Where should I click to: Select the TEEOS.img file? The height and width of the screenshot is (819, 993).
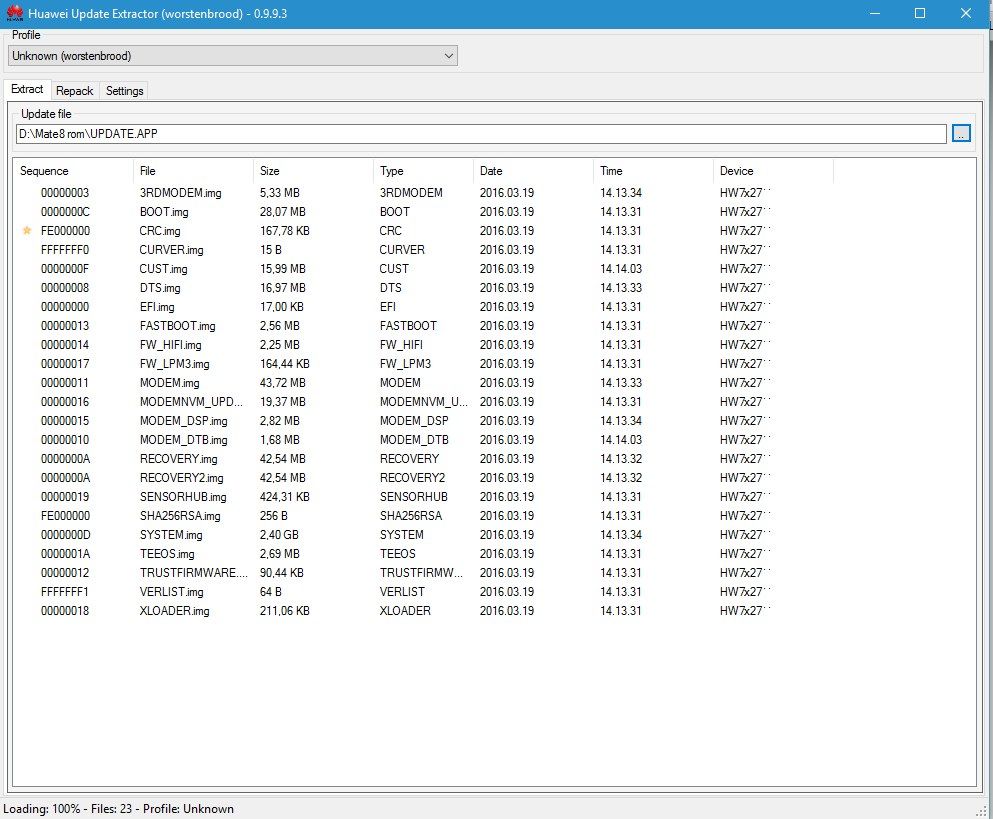[x=167, y=554]
